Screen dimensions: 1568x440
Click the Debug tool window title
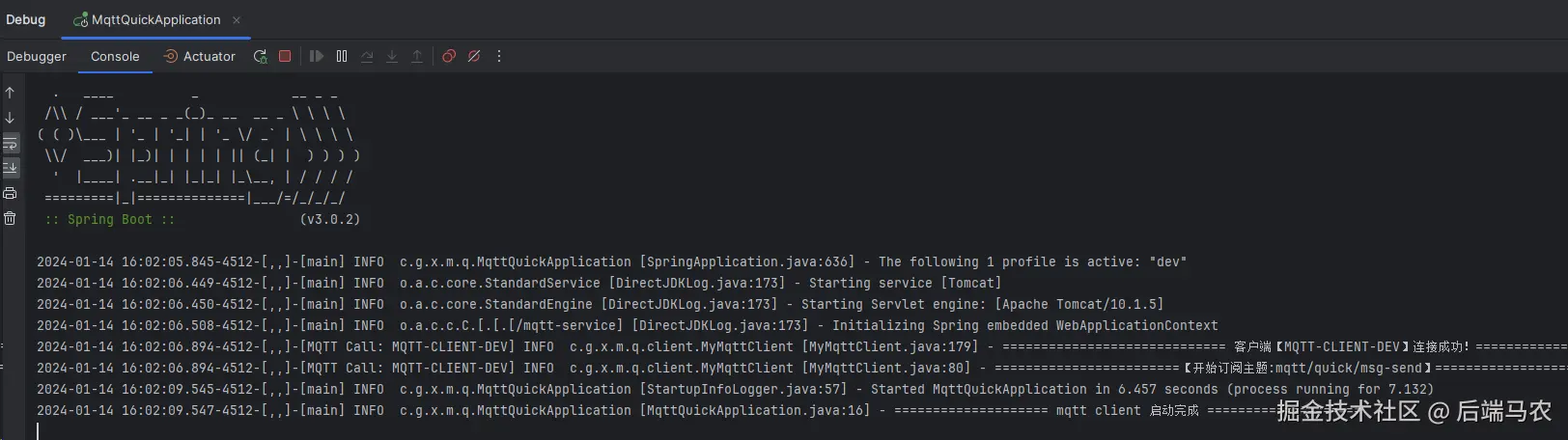tap(26, 19)
